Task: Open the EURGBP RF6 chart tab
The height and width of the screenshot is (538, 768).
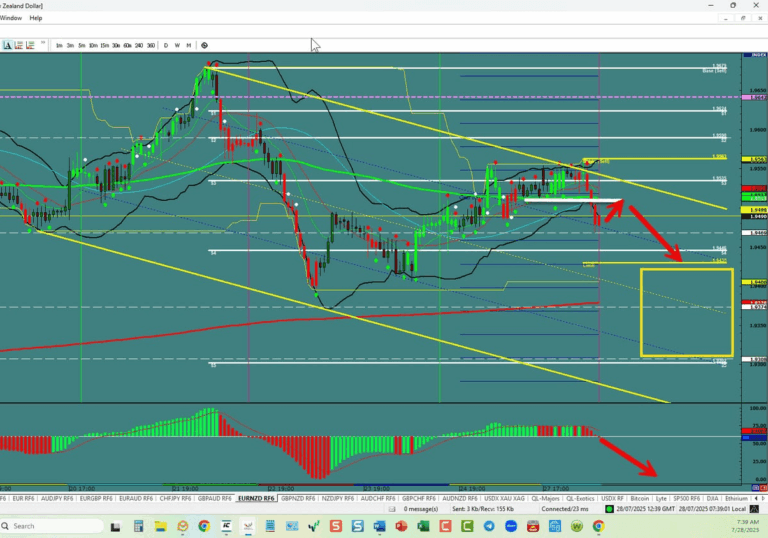Action: 96,498
